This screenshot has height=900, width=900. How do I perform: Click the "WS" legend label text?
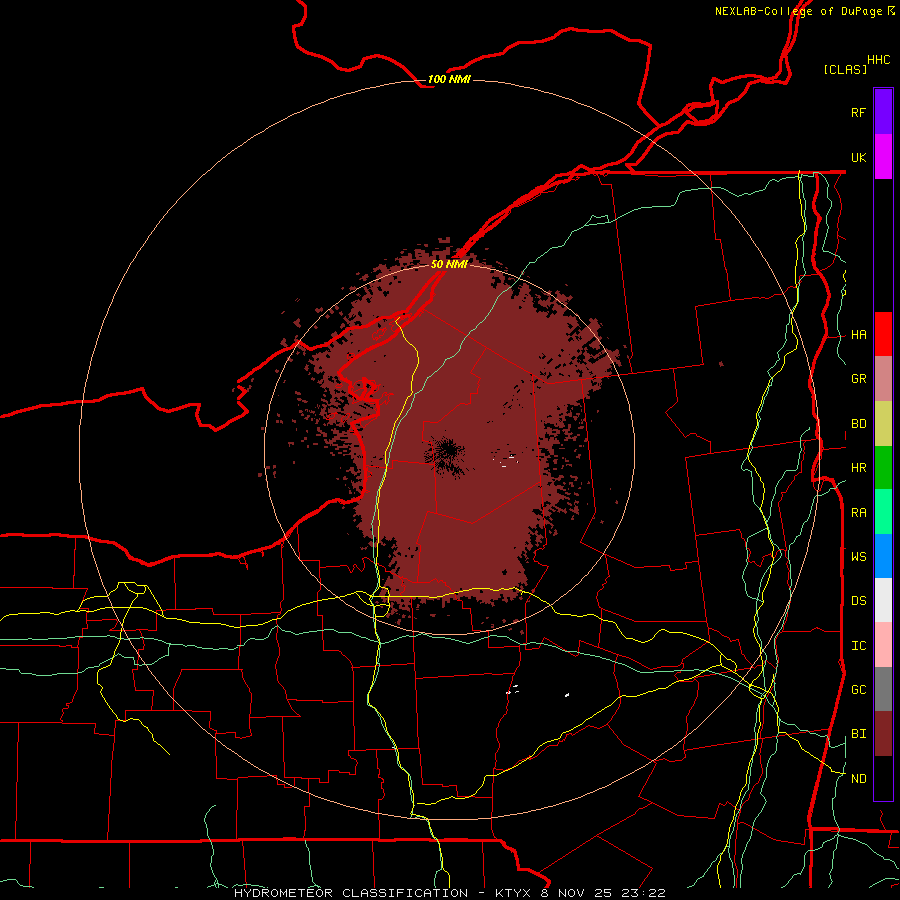(x=859, y=557)
